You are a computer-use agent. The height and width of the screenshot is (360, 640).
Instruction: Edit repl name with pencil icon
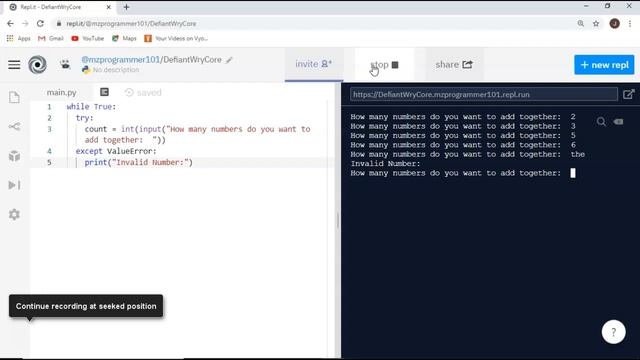(229, 60)
